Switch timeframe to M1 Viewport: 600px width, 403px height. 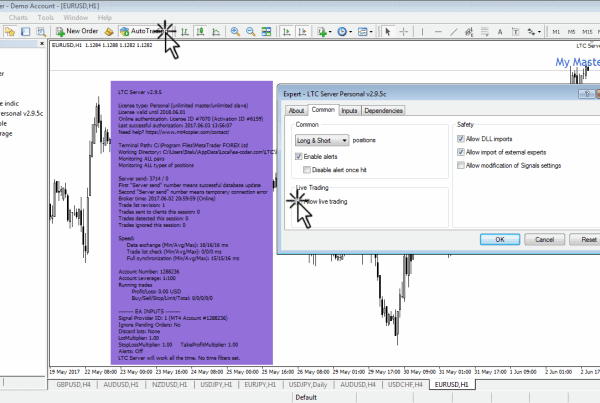click(x=556, y=32)
